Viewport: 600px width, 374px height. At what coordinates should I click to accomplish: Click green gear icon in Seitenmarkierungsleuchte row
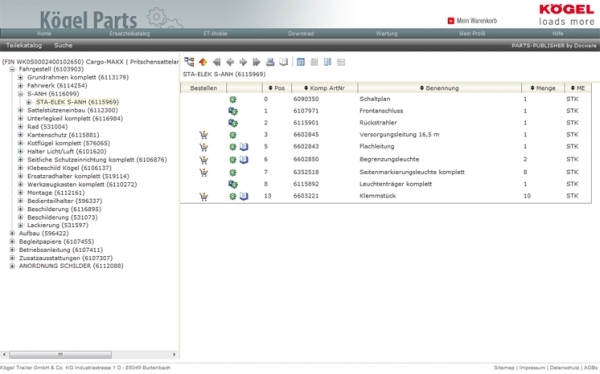tap(233, 173)
